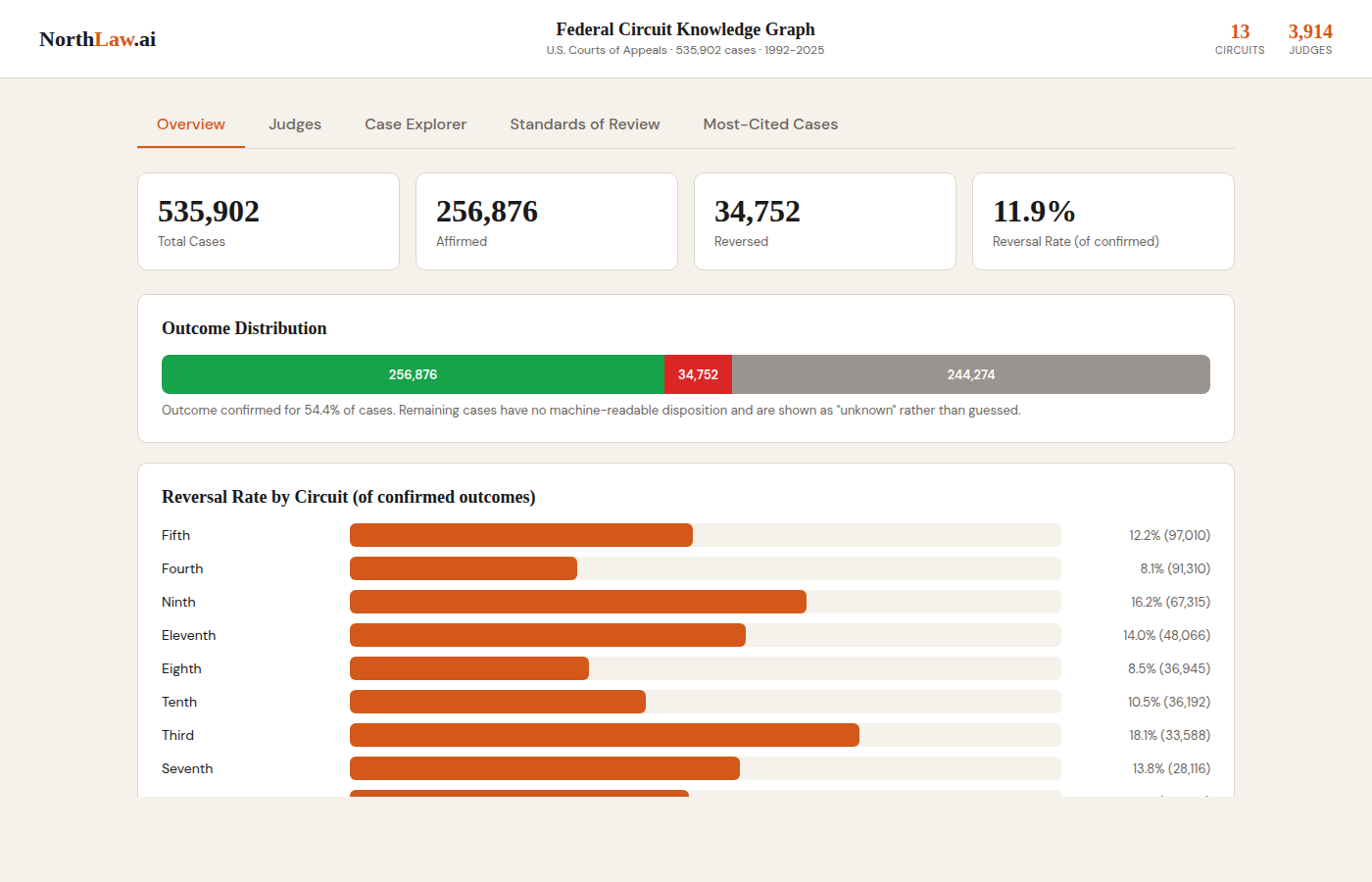Click the Fourth circuit reversal bar

coord(464,568)
